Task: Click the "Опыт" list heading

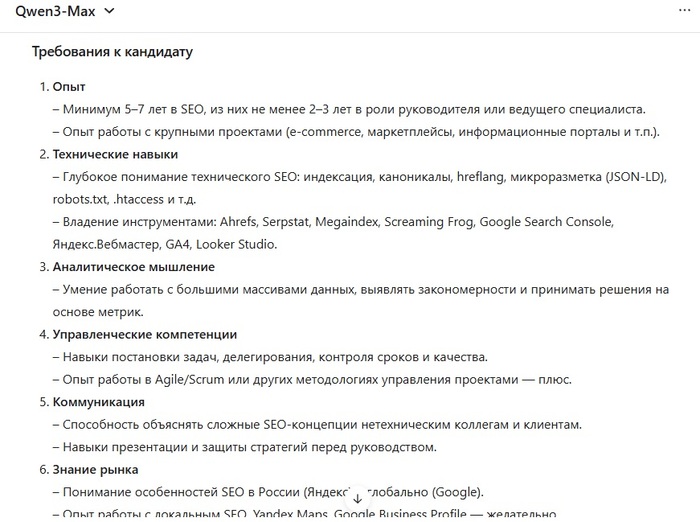Action: (x=69, y=87)
